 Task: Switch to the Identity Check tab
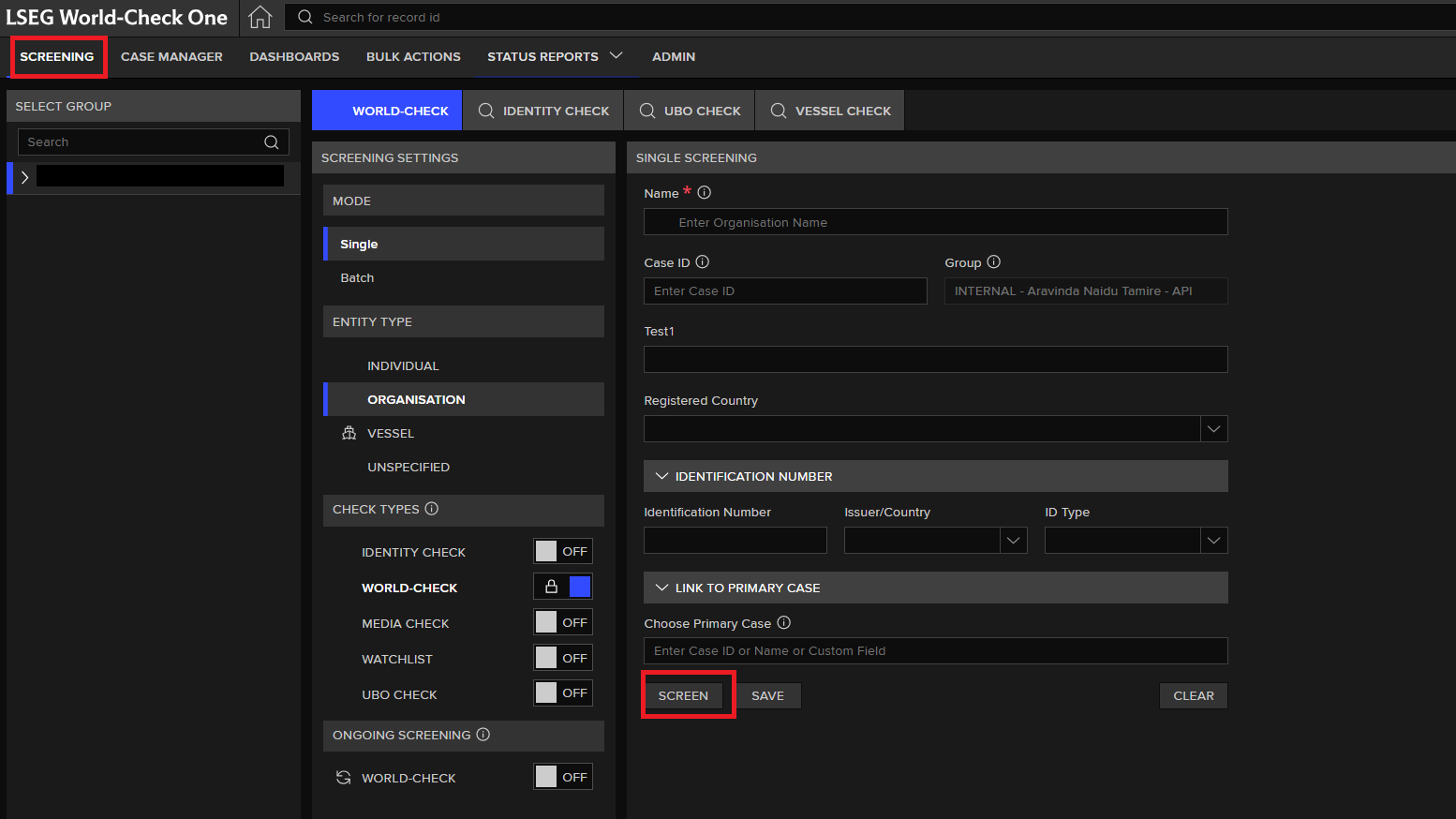(x=543, y=111)
